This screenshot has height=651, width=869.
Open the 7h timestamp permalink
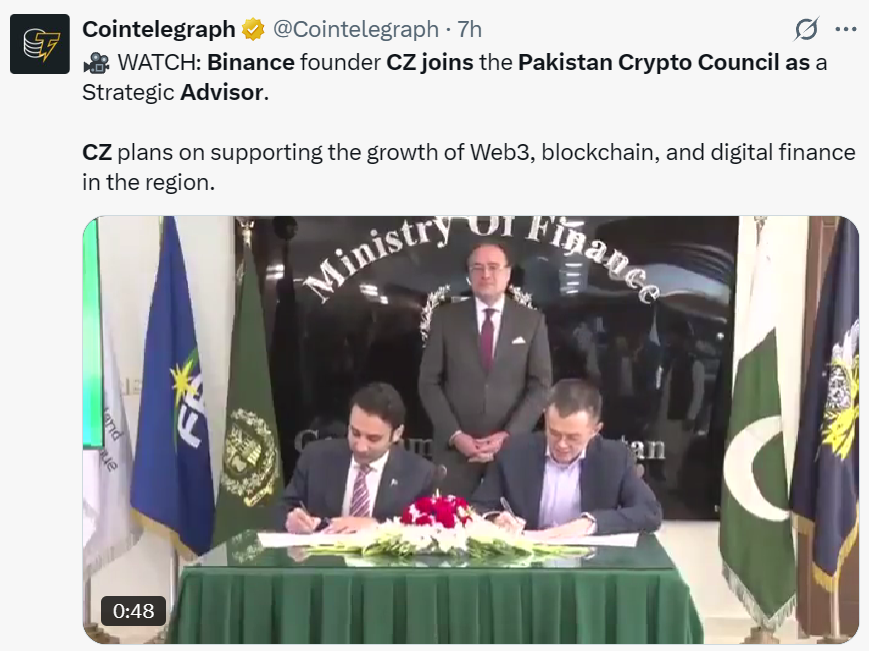[x=469, y=29]
